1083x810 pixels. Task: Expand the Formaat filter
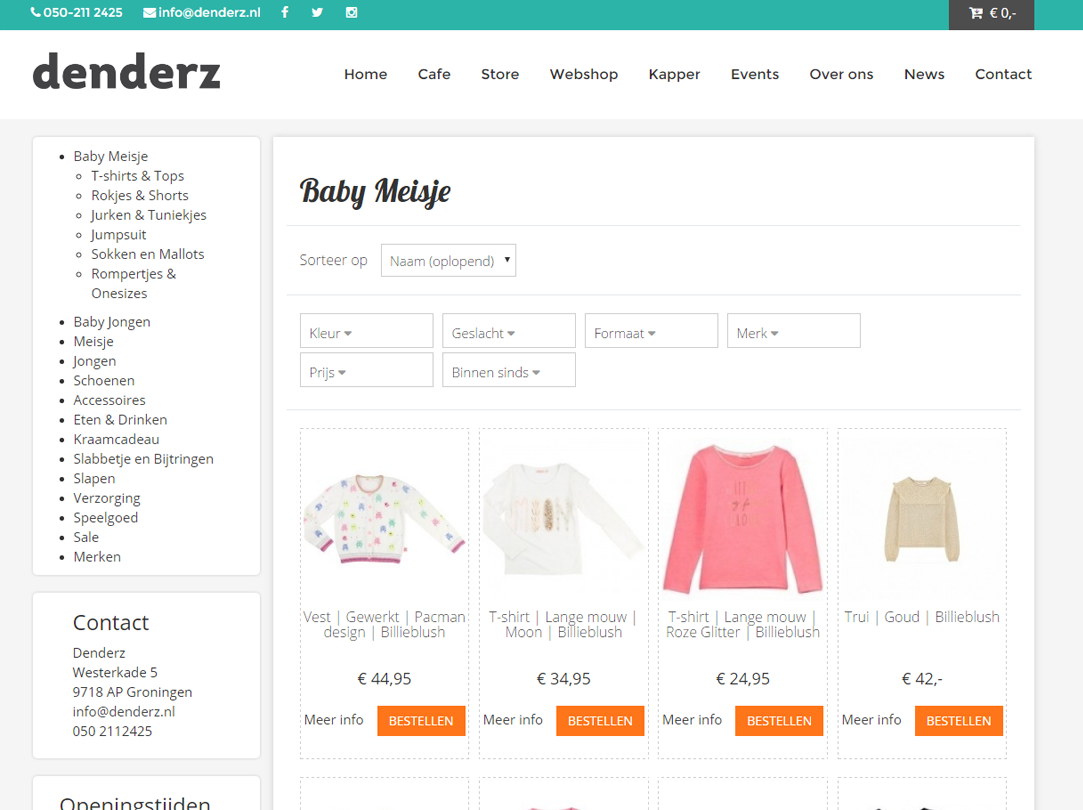pyautogui.click(x=651, y=331)
